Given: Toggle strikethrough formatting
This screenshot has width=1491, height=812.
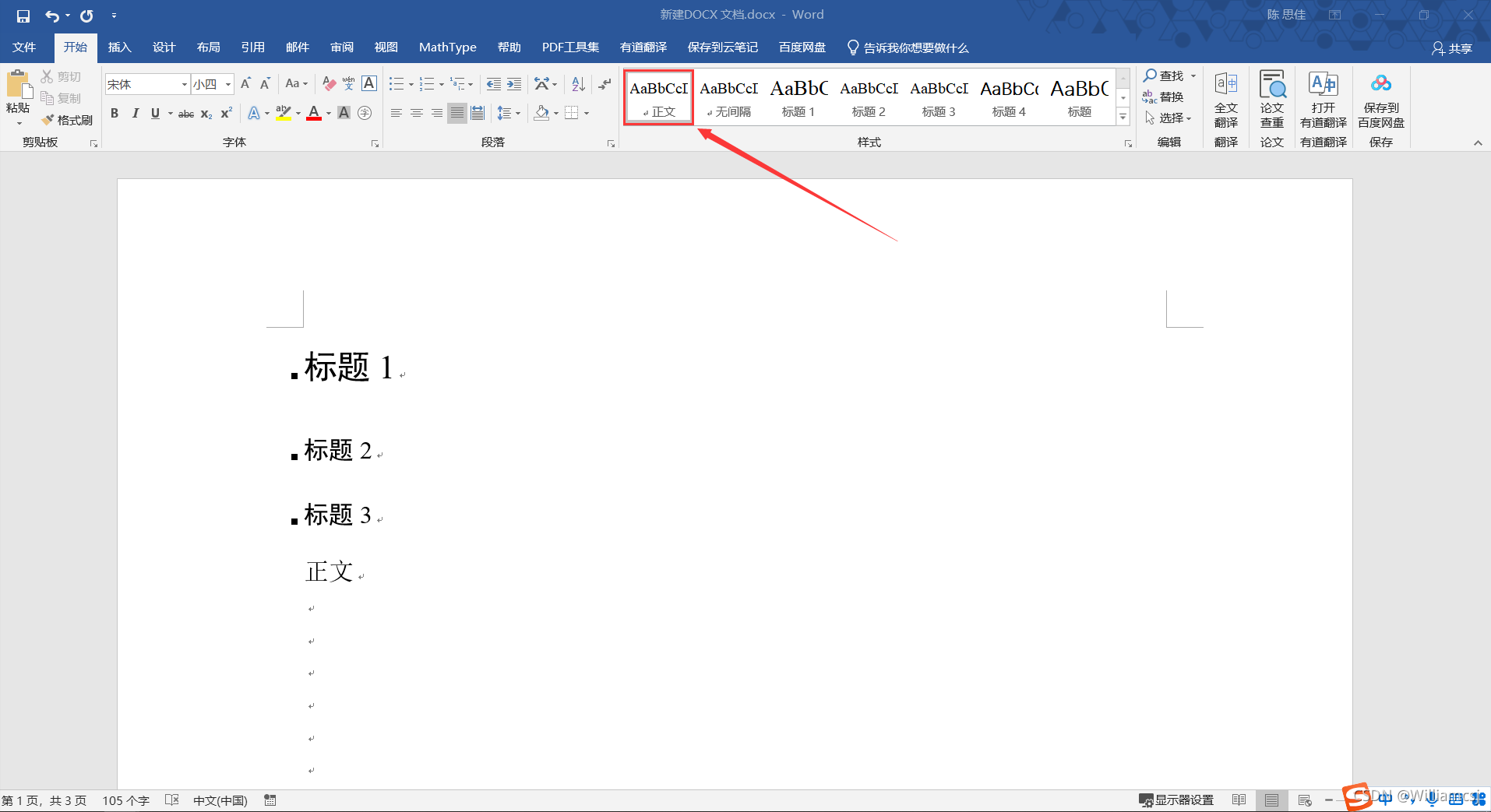Looking at the screenshot, I should pyautogui.click(x=185, y=114).
